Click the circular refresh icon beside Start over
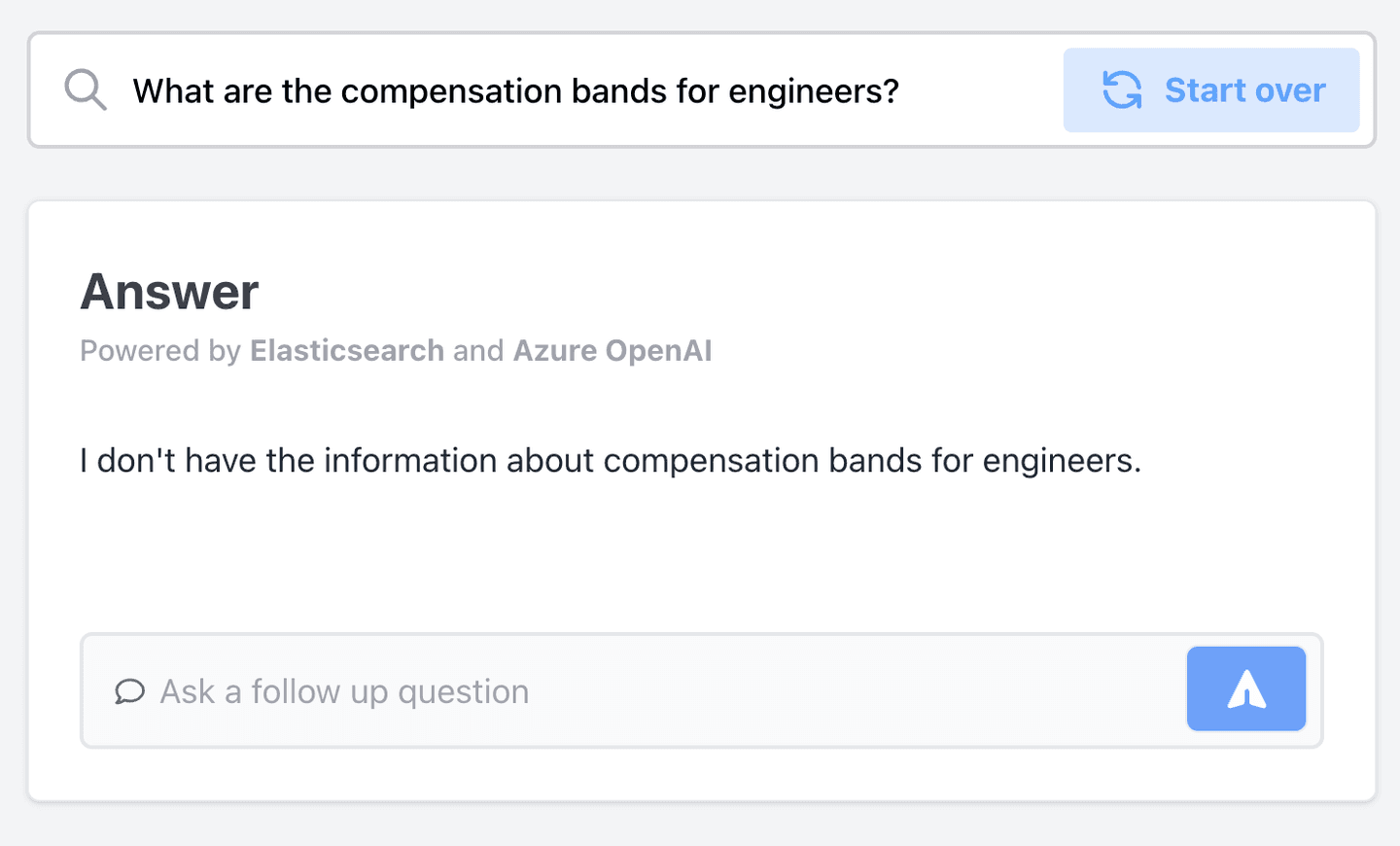 click(x=1120, y=89)
